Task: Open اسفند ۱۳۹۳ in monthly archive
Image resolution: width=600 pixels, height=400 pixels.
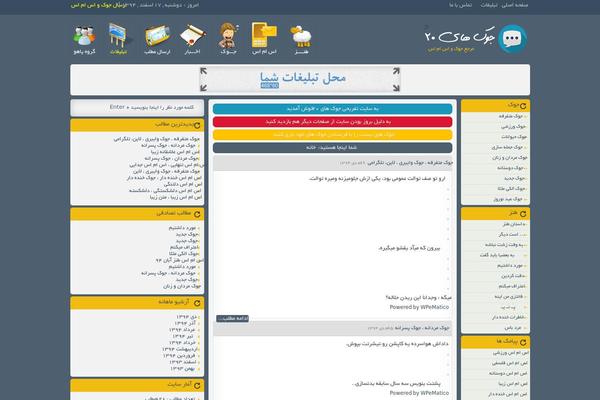Action: pyautogui.click(x=183, y=362)
